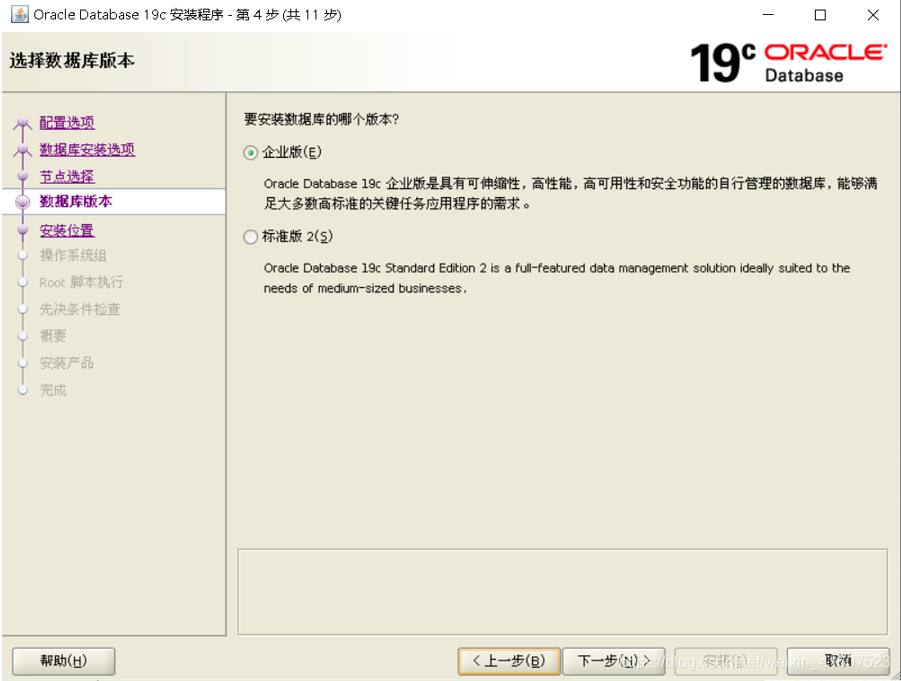
Task: Click the step node beside 节点选择
Action: tap(23, 176)
